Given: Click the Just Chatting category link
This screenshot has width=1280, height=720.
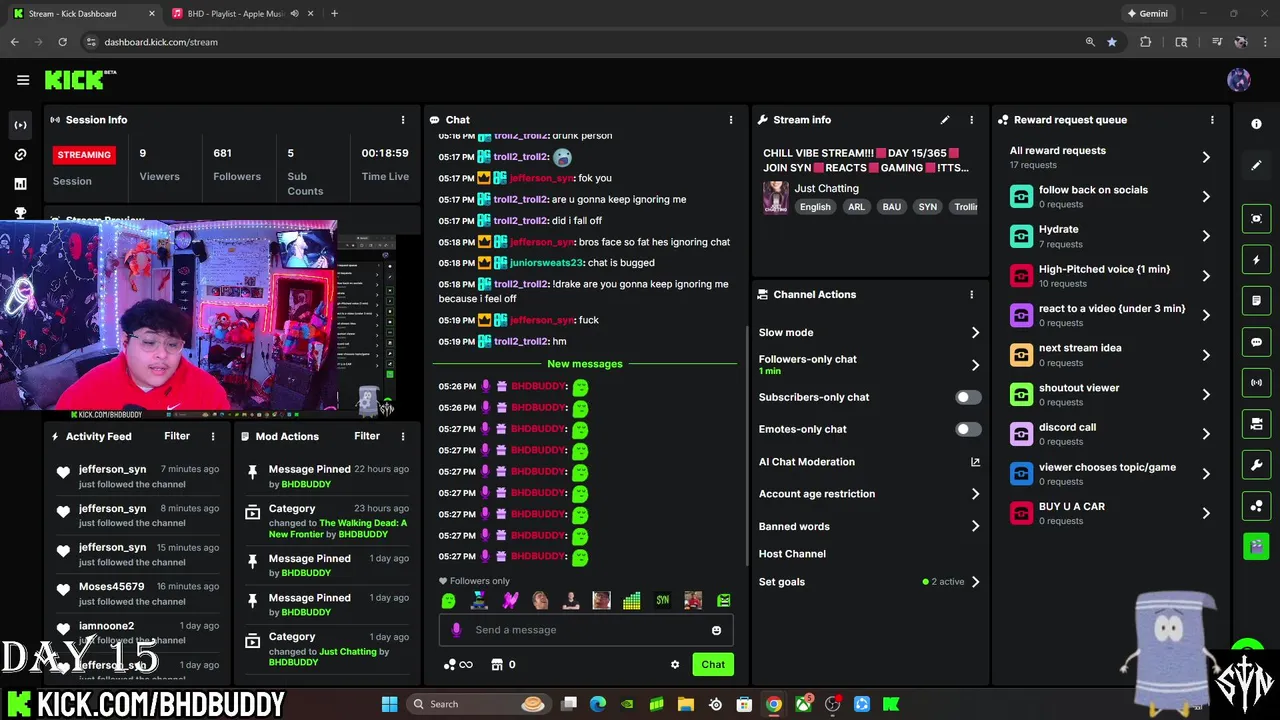Looking at the screenshot, I should [x=348, y=652].
